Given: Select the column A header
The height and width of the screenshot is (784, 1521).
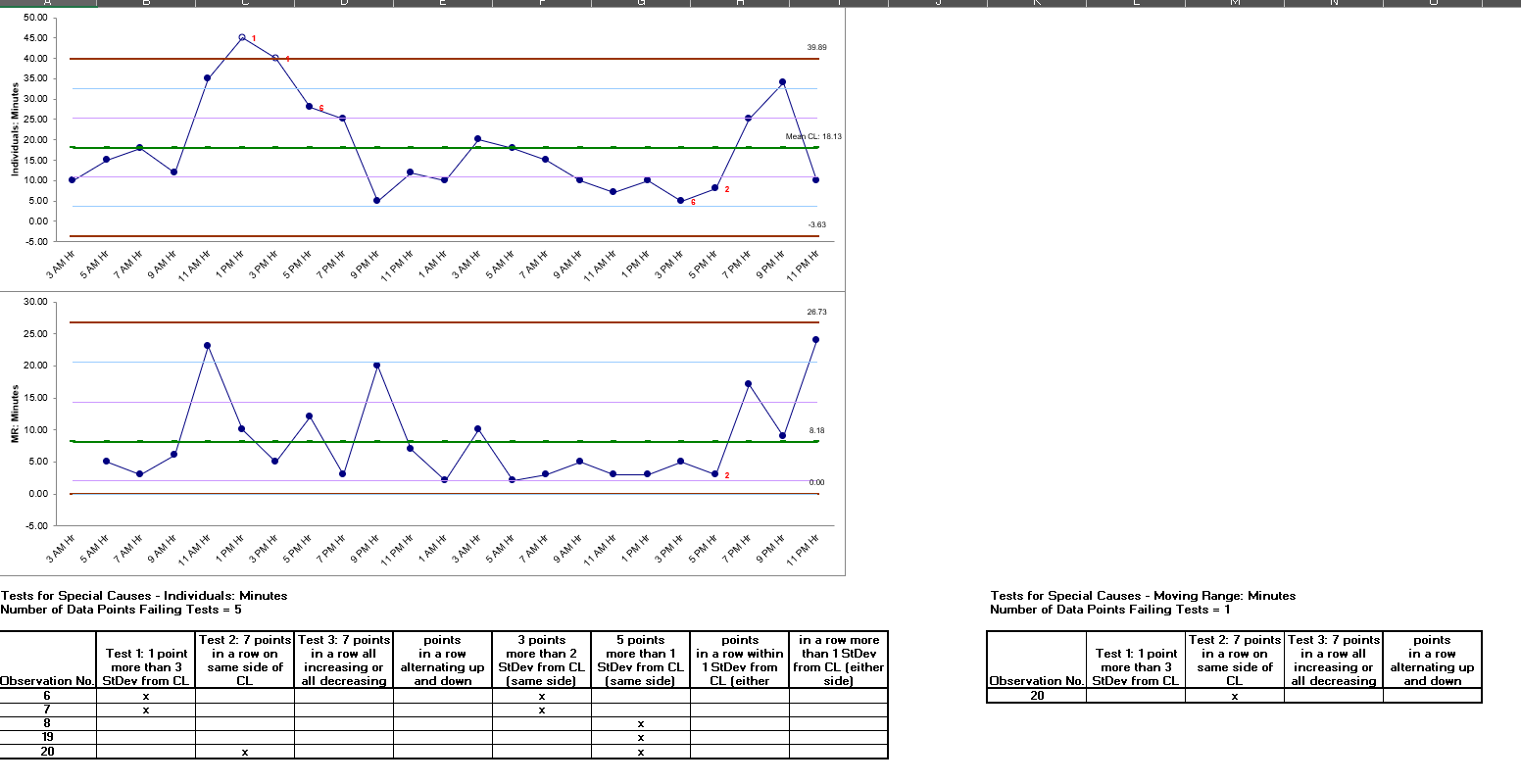Looking at the screenshot, I should pyautogui.click(x=46, y=4).
